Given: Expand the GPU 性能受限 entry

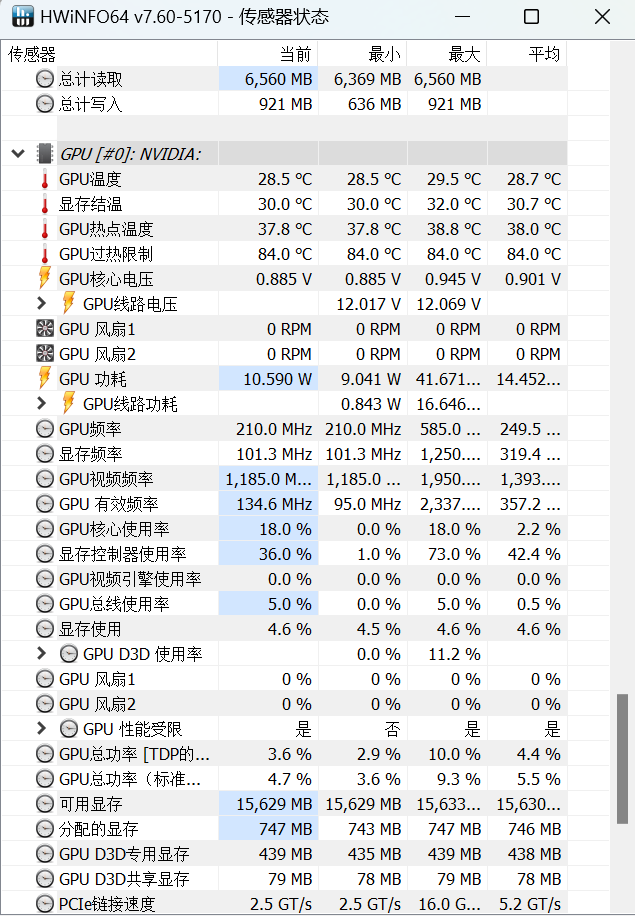Looking at the screenshot, I should (42, 729).
